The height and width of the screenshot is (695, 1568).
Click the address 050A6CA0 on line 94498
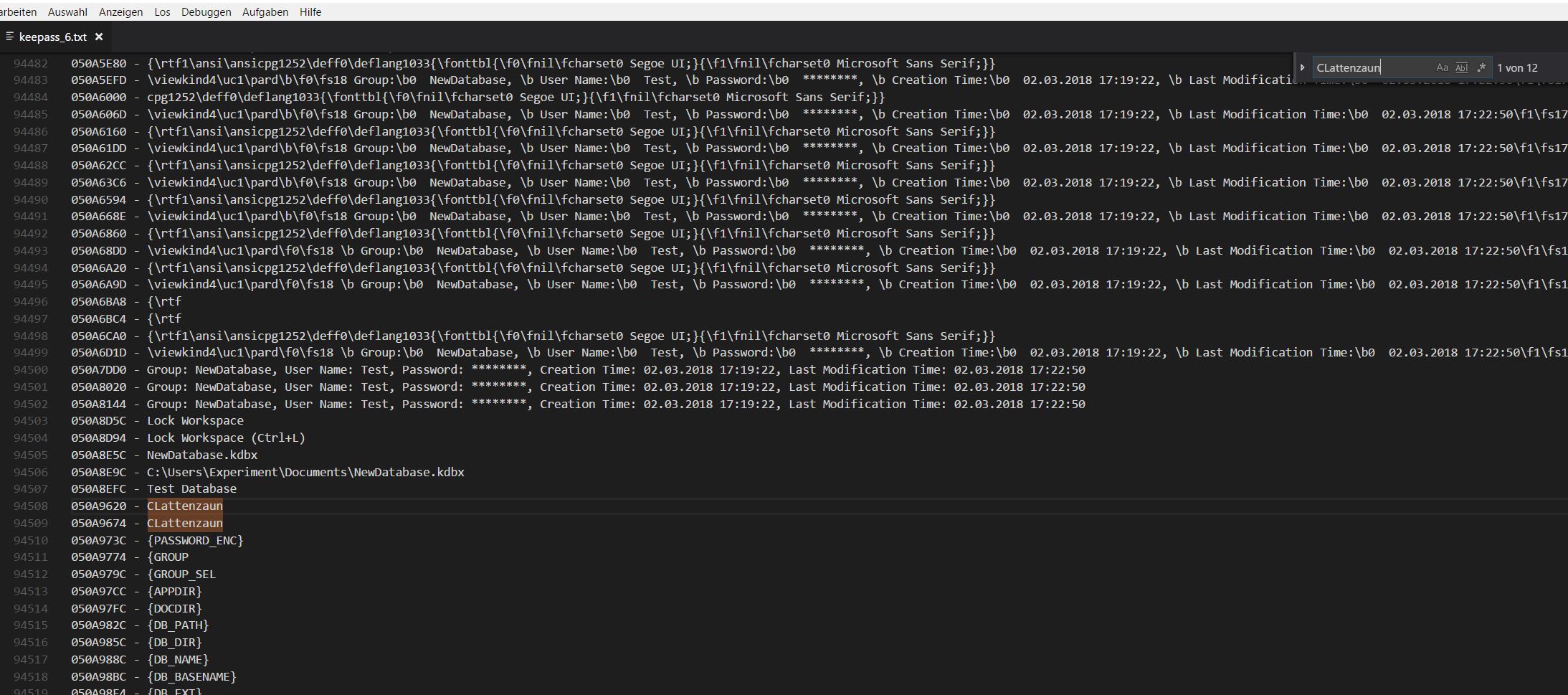tap(98, 336)
